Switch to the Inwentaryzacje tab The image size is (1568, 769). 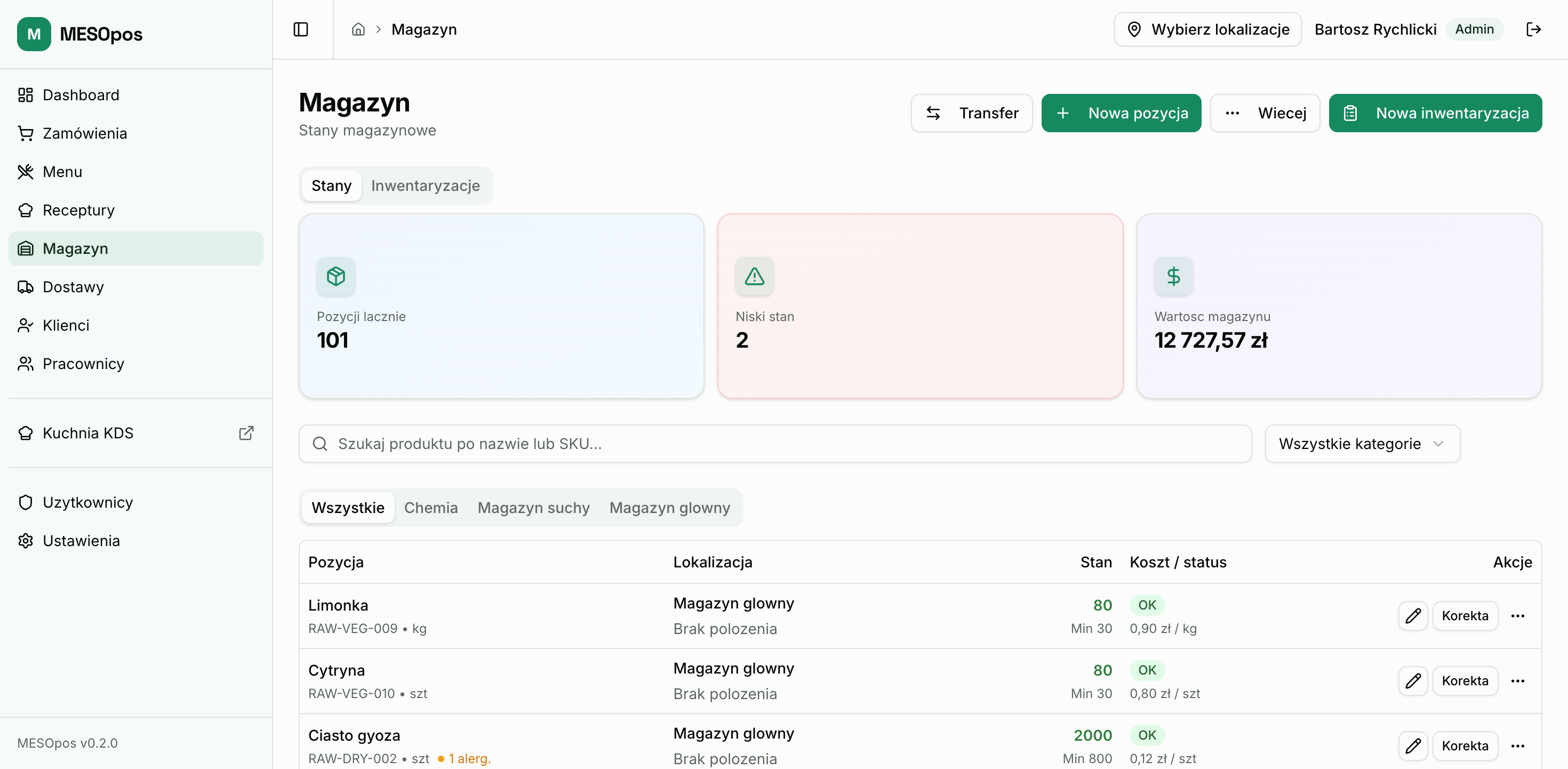click(425, 186)
